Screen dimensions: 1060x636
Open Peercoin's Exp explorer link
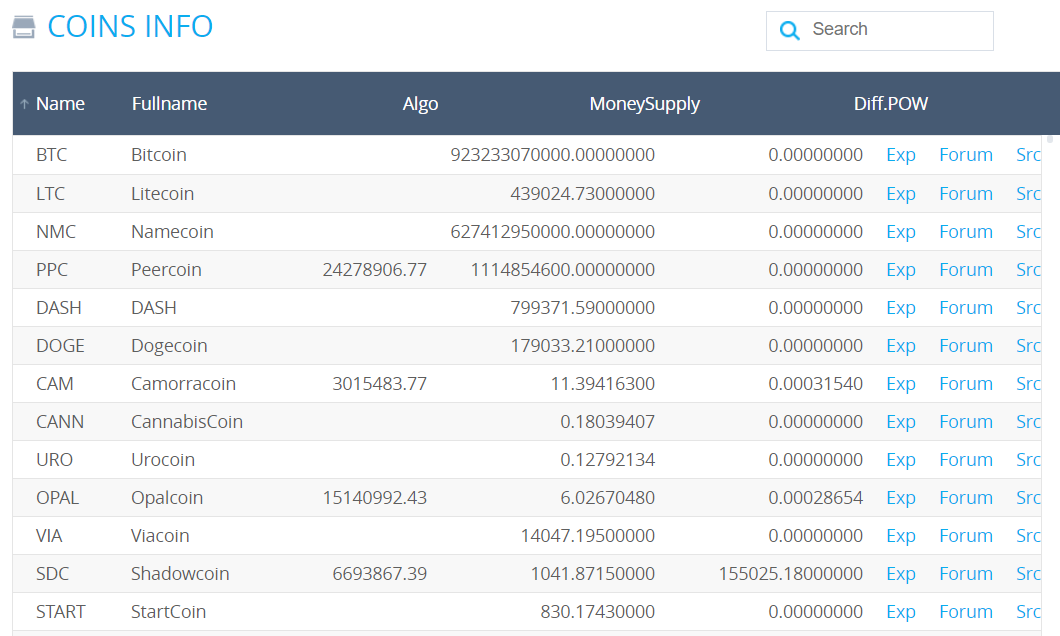pyautogui.click(x=900, y=270)
